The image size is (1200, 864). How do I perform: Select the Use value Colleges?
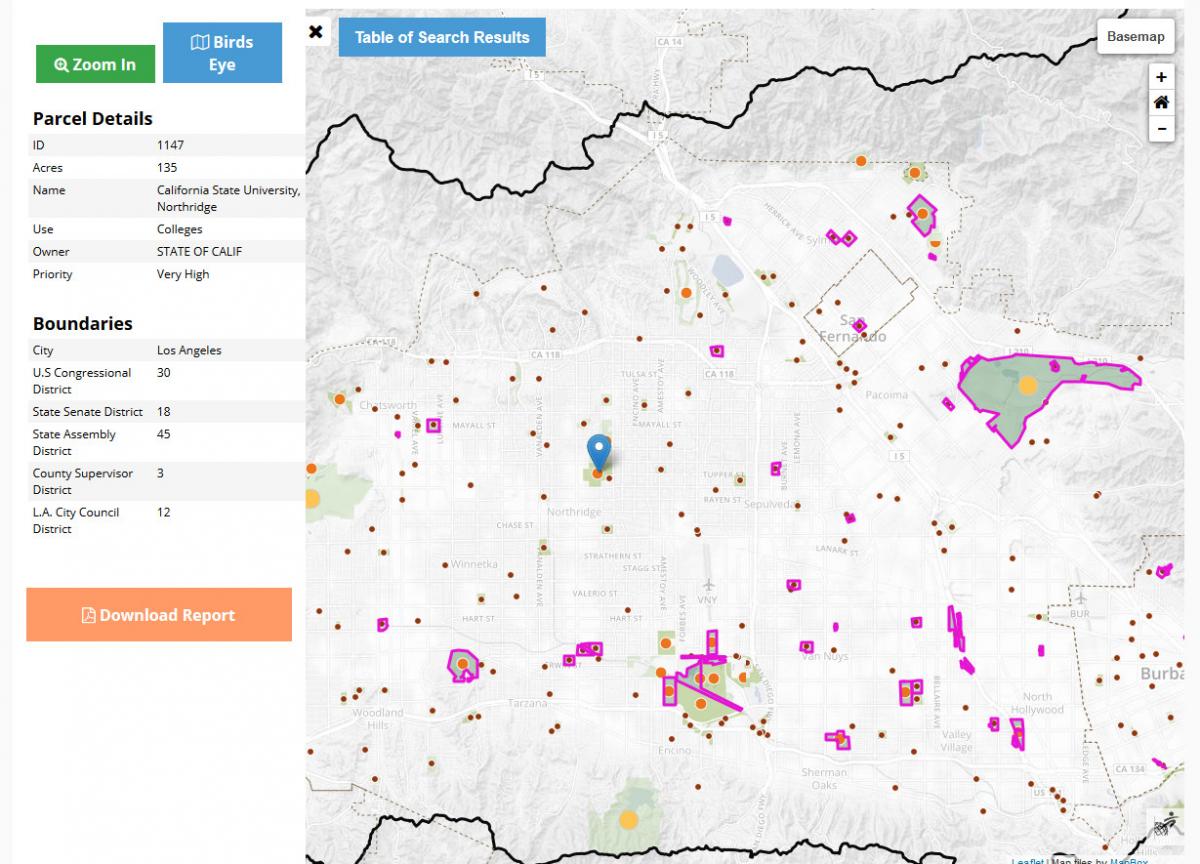pyautogui.click(x=180, y=229)
